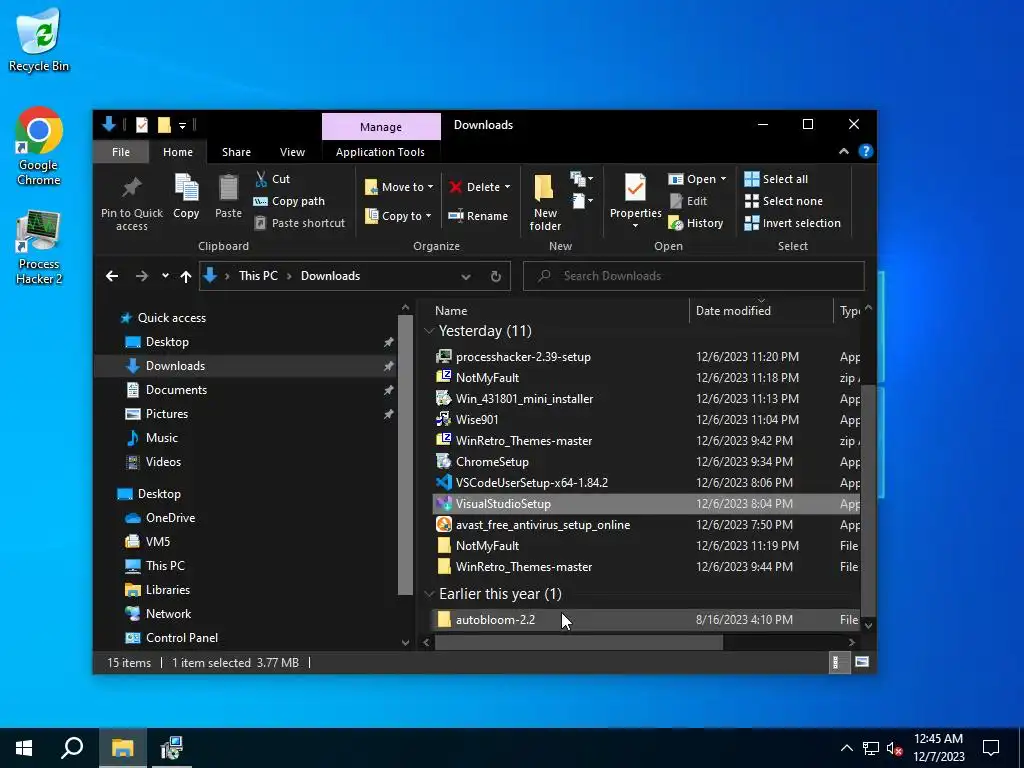Open the View ribbon tab

point(293,152)
